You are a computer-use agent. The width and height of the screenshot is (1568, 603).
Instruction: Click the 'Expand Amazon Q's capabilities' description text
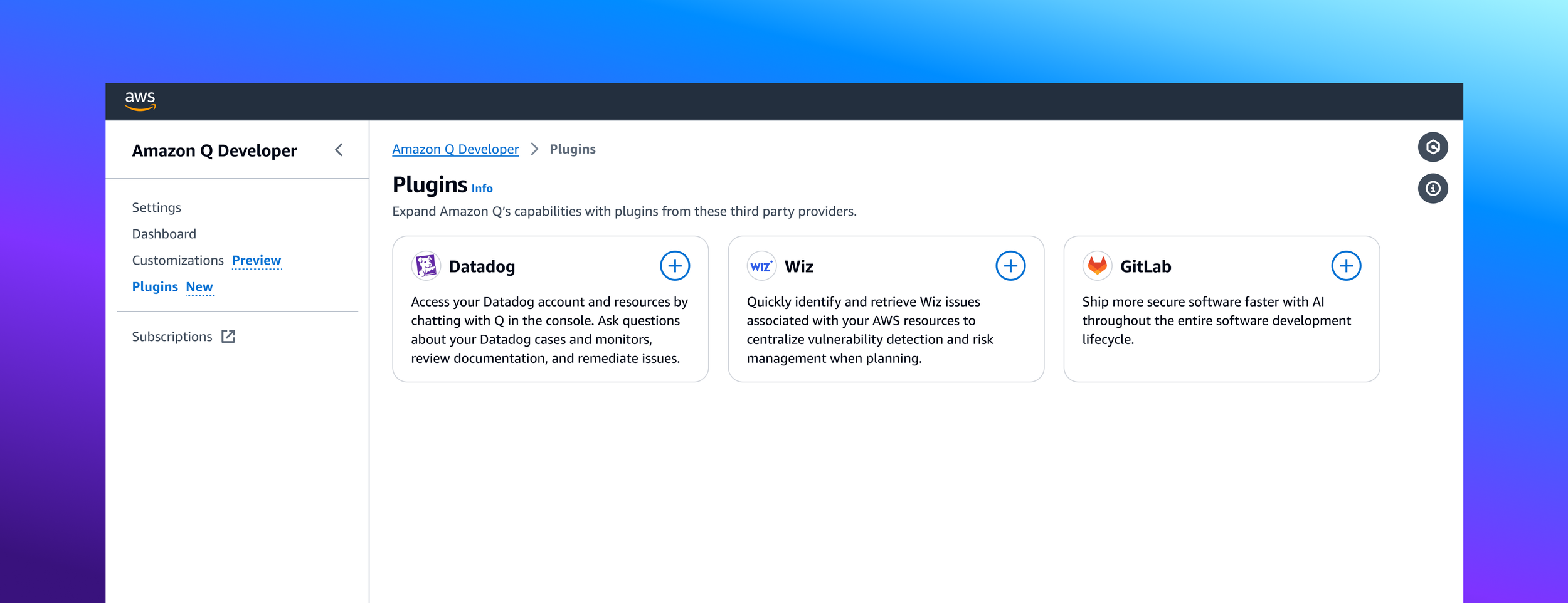coord(624,211)
